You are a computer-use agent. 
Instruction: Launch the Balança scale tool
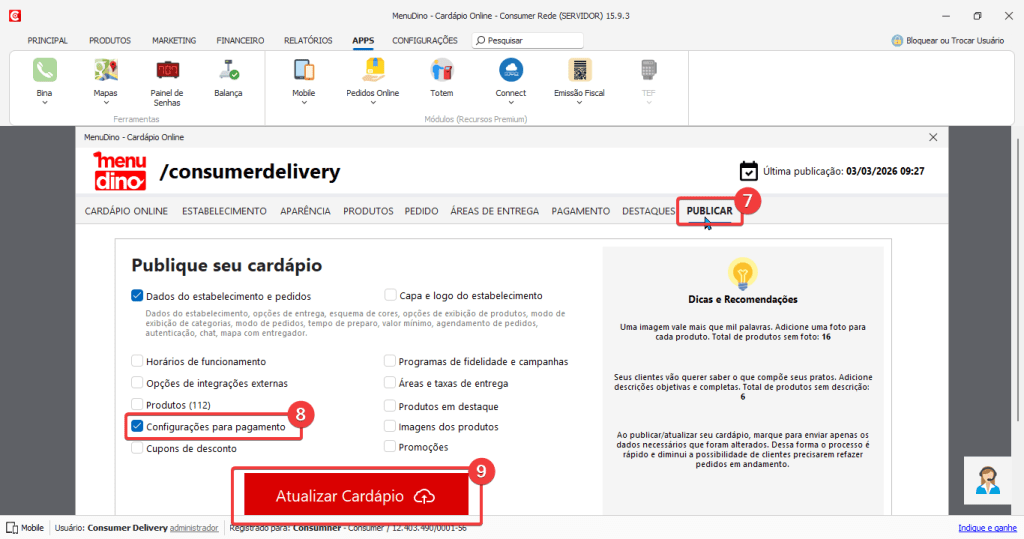point(228,70)
